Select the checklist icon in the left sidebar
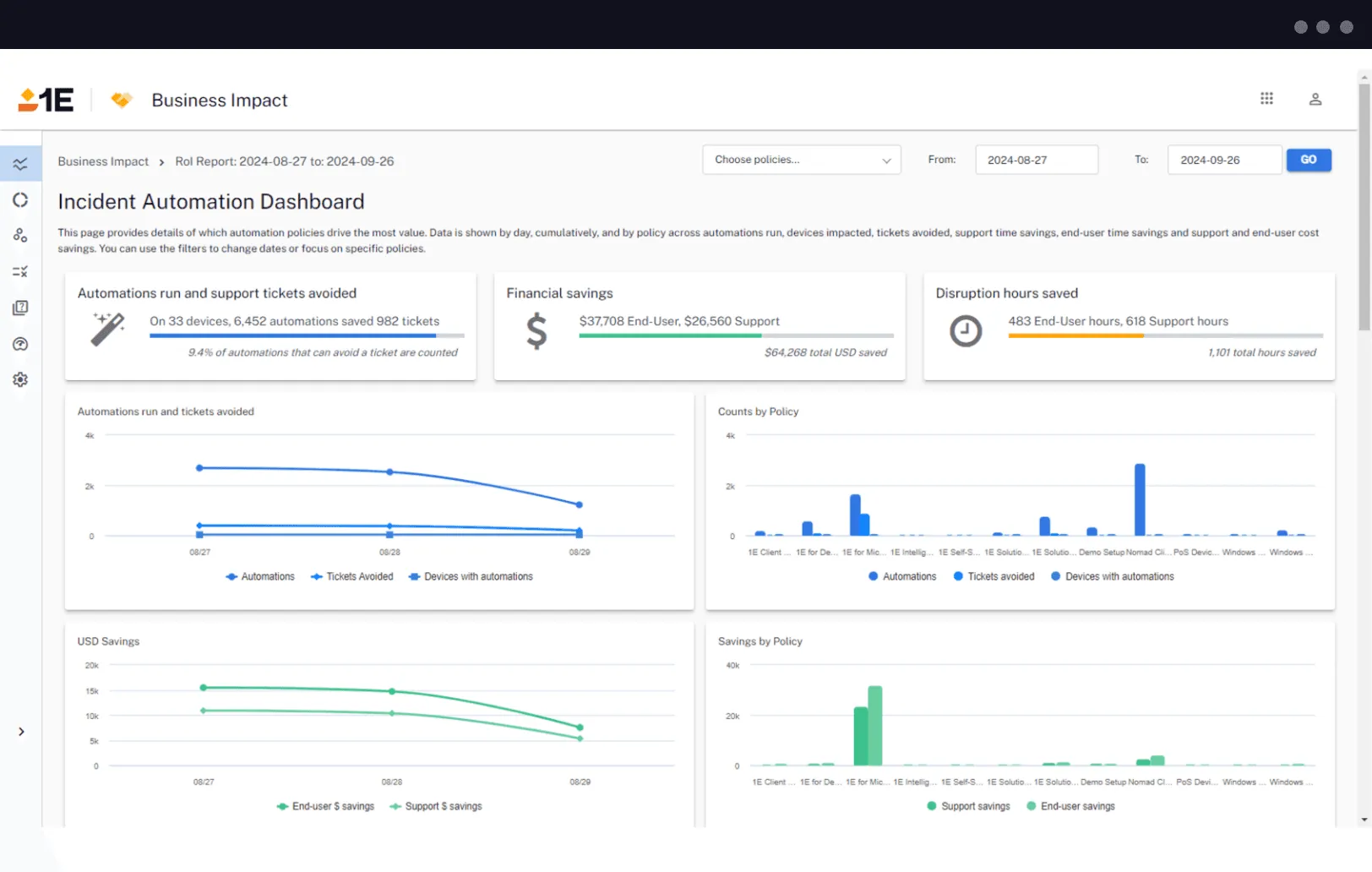 point(20,271)
